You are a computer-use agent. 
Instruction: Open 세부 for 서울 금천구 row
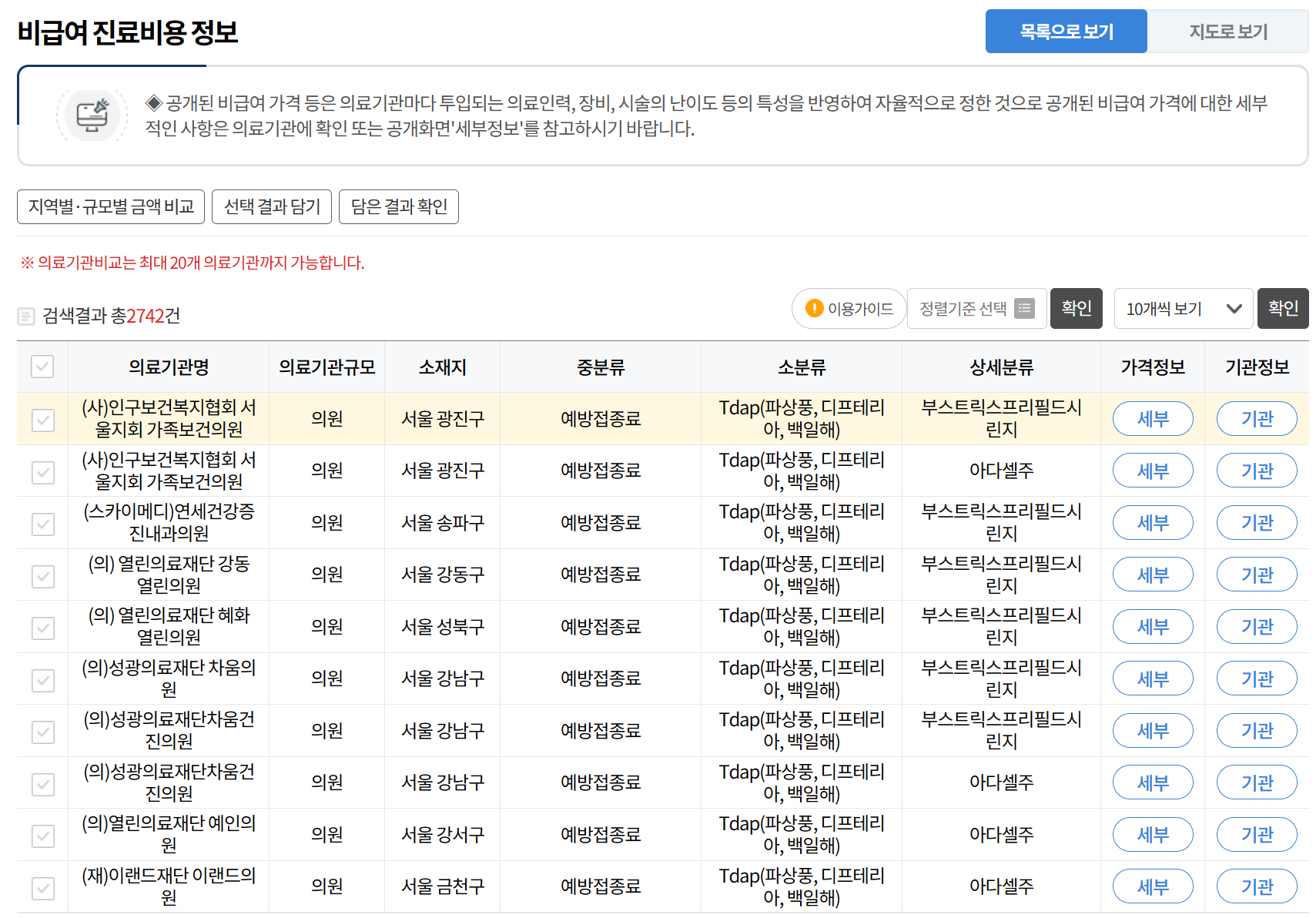coord(1153,886)
